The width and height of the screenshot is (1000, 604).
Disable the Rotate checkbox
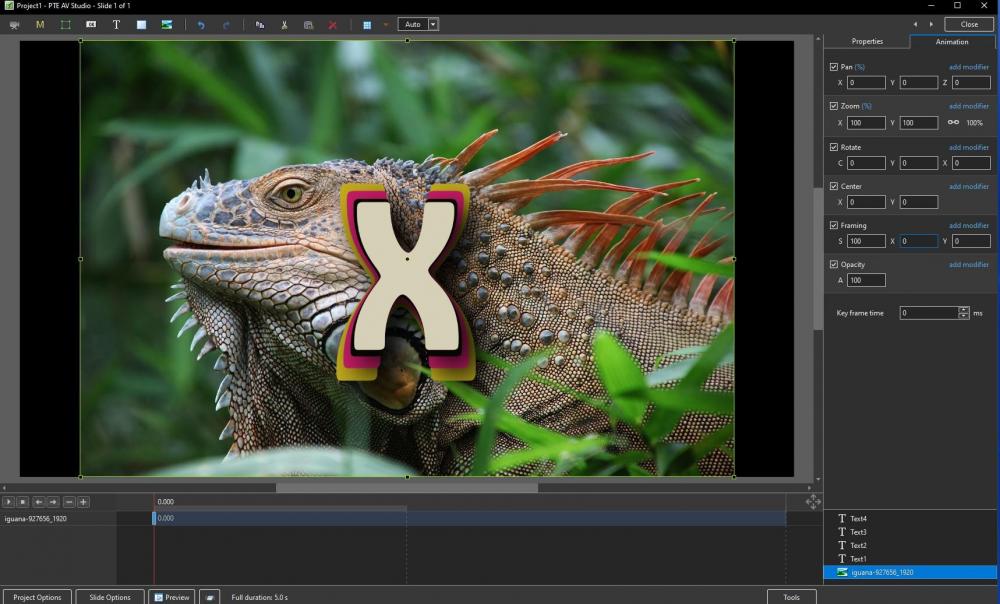click(x=834, y=147)
